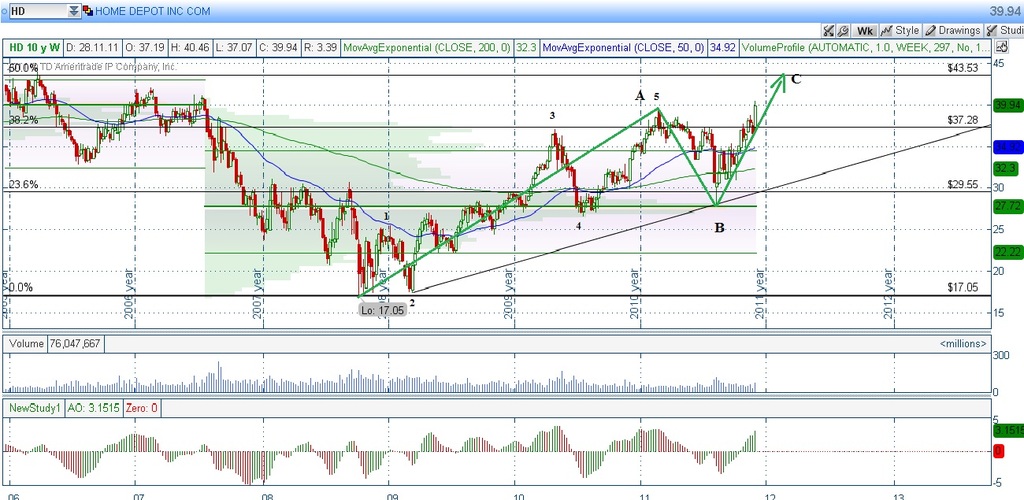Click the 0.0% retracement label
This screenshot has height=500, width=1024.
point(20,287)
